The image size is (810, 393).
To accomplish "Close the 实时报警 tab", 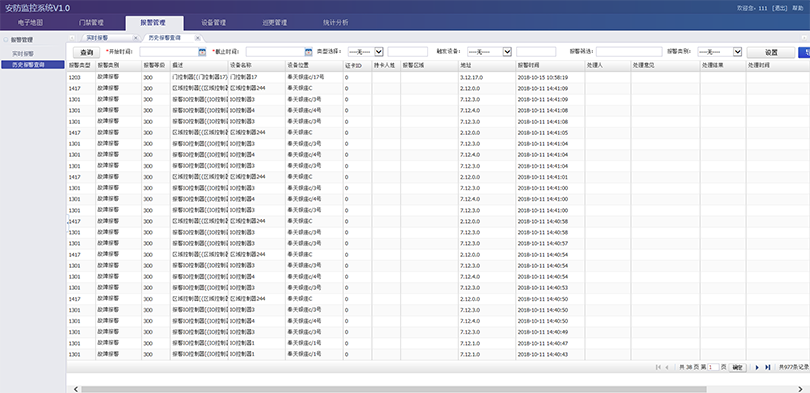I will pos(135,38).
